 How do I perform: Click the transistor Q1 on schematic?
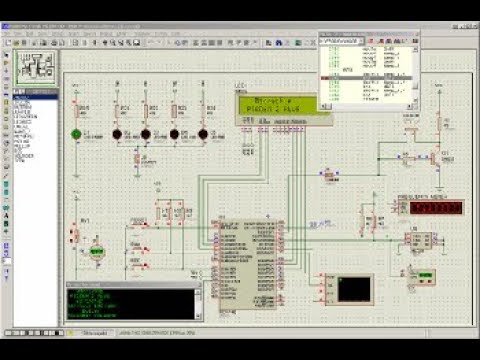(x=435, y=159)
